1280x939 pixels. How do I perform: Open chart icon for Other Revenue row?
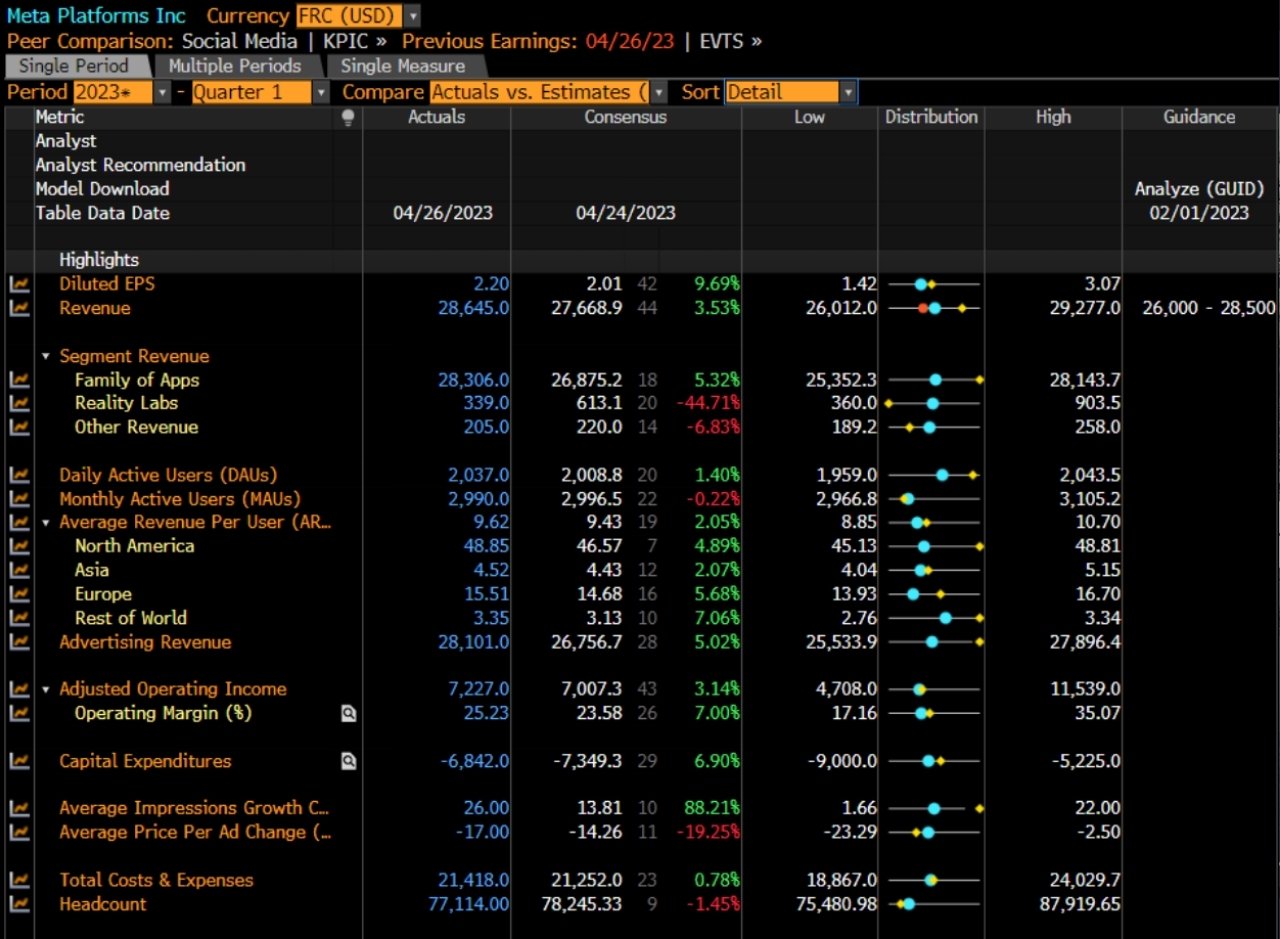[x=19, y=427]
